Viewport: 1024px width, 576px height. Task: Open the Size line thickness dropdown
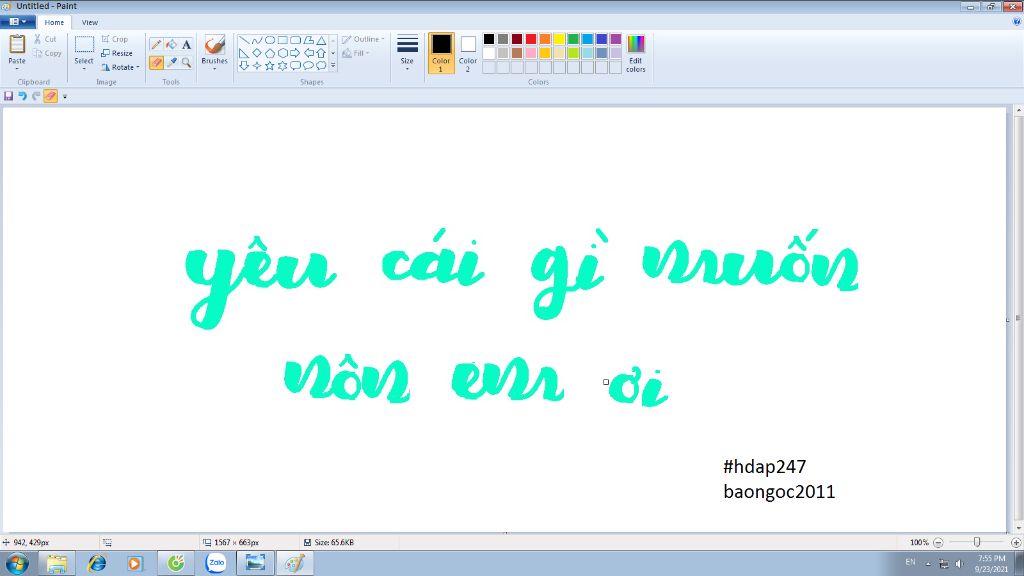[407, 53]
